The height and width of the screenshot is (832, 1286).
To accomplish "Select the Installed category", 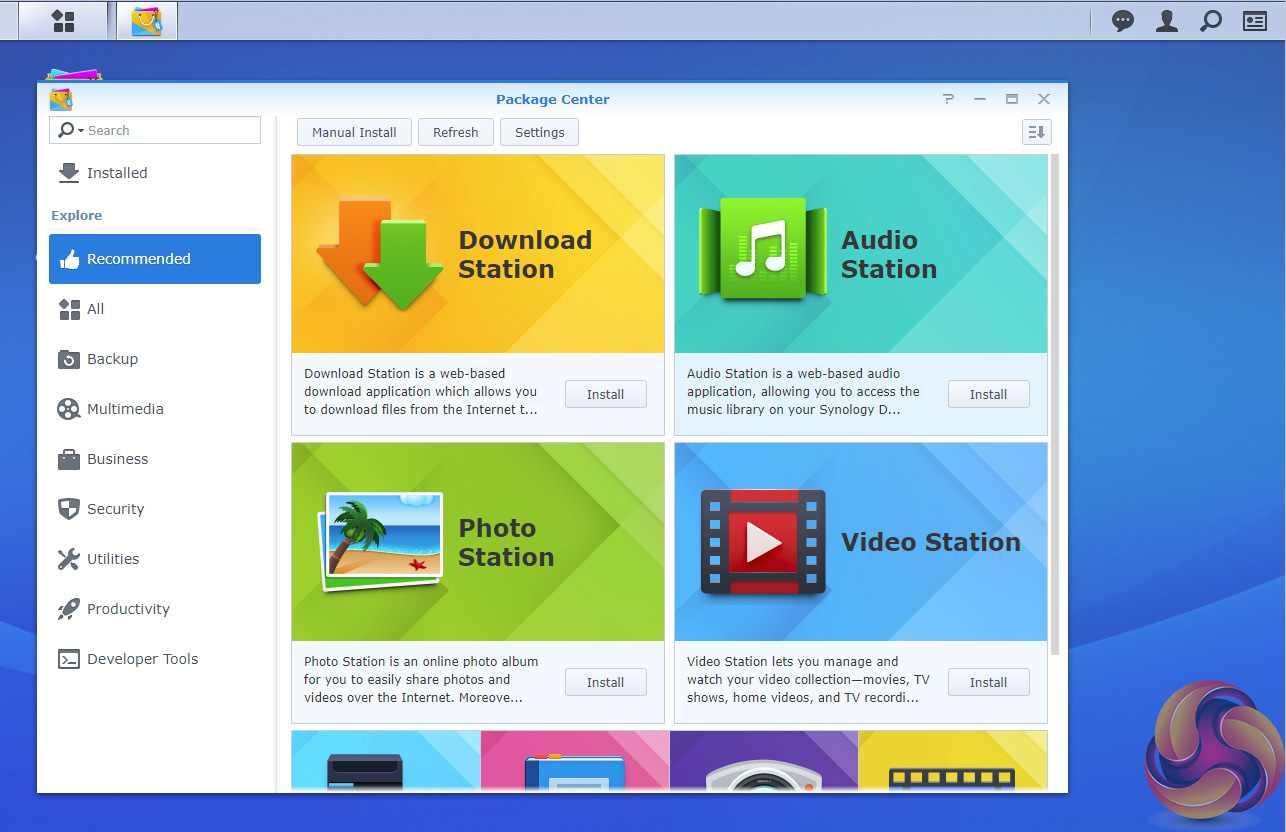I will (116, 173).
